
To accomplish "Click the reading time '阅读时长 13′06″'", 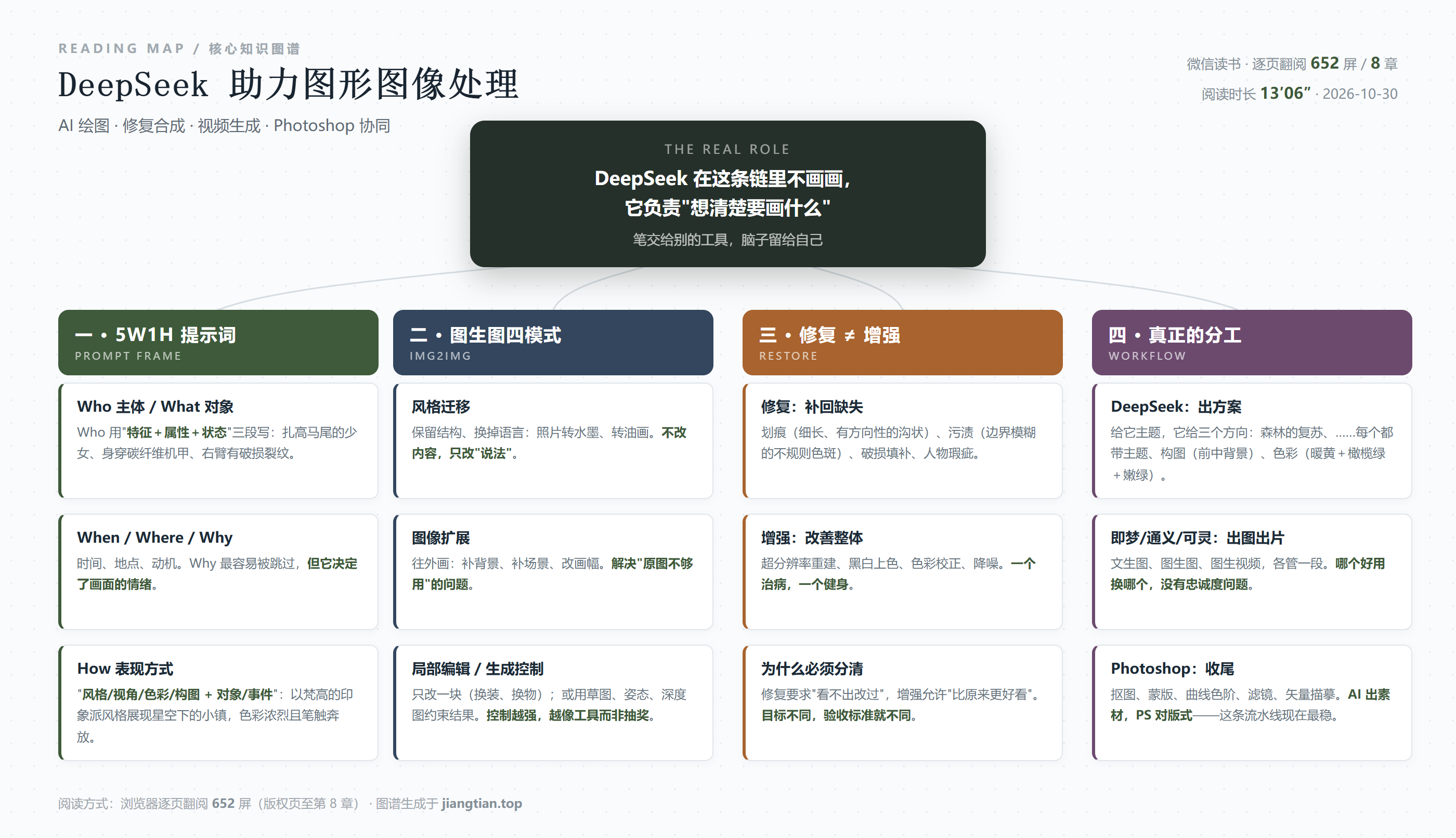I will (x=1256, y=93).
